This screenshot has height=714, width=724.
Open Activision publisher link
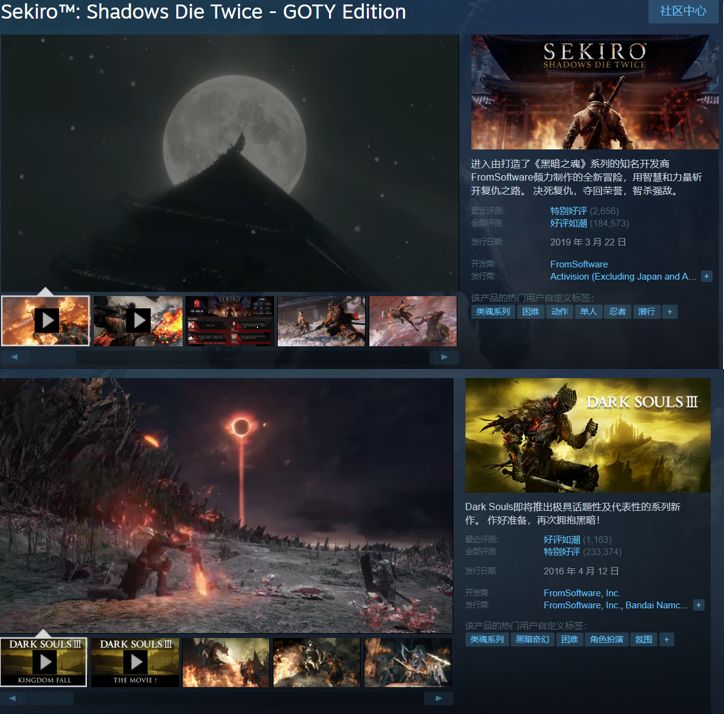(623, 277)
